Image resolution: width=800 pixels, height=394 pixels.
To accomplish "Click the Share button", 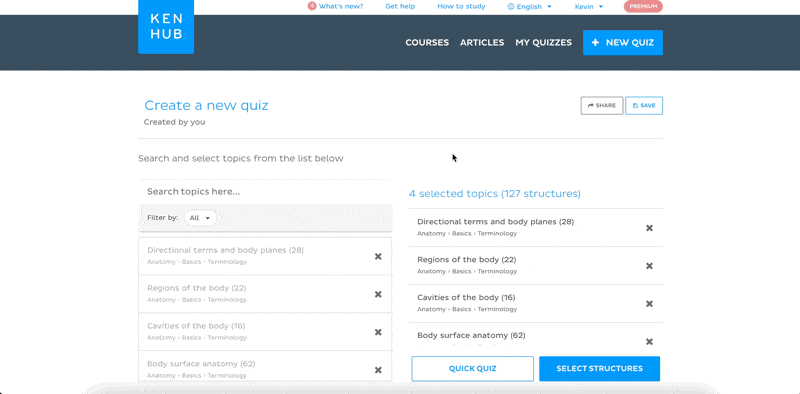I will click(x=602, y=106).
